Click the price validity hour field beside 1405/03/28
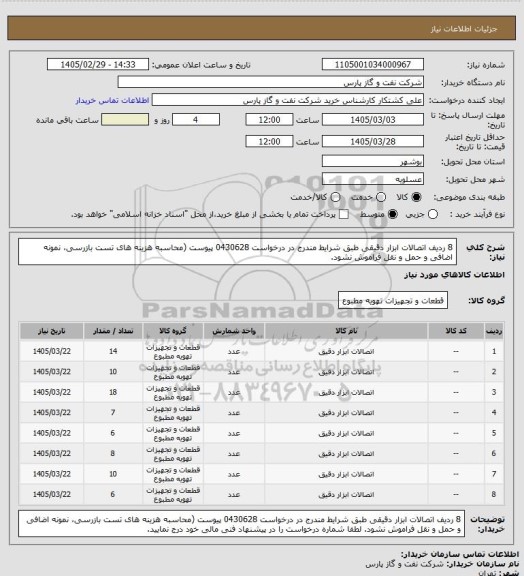The image size is (524, 576). click(269, 141)
